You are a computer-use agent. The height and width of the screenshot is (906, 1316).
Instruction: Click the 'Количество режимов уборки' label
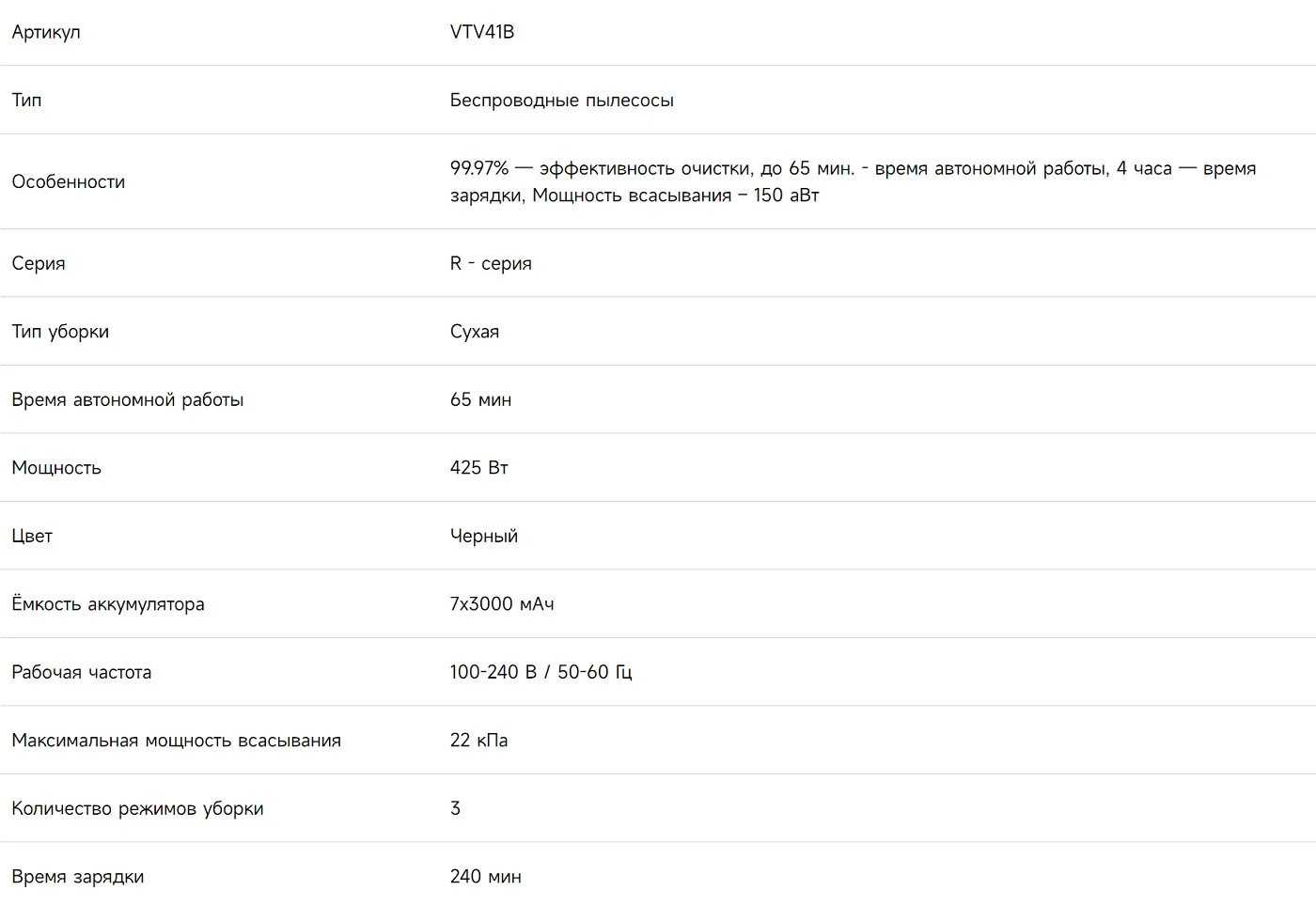point(137,808)
